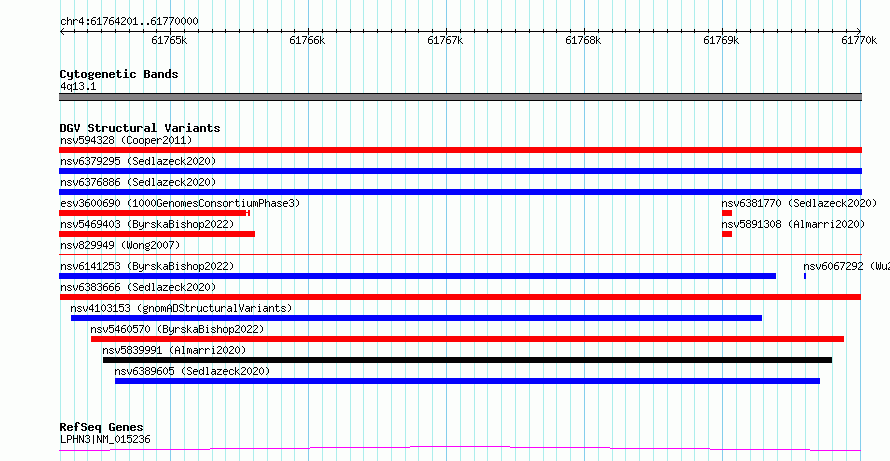This screenshot has height=461, width=890.
Task: Click the esv3600690 1000GenomesConsortiumPhase3 red bar
Action: point(154,213)
